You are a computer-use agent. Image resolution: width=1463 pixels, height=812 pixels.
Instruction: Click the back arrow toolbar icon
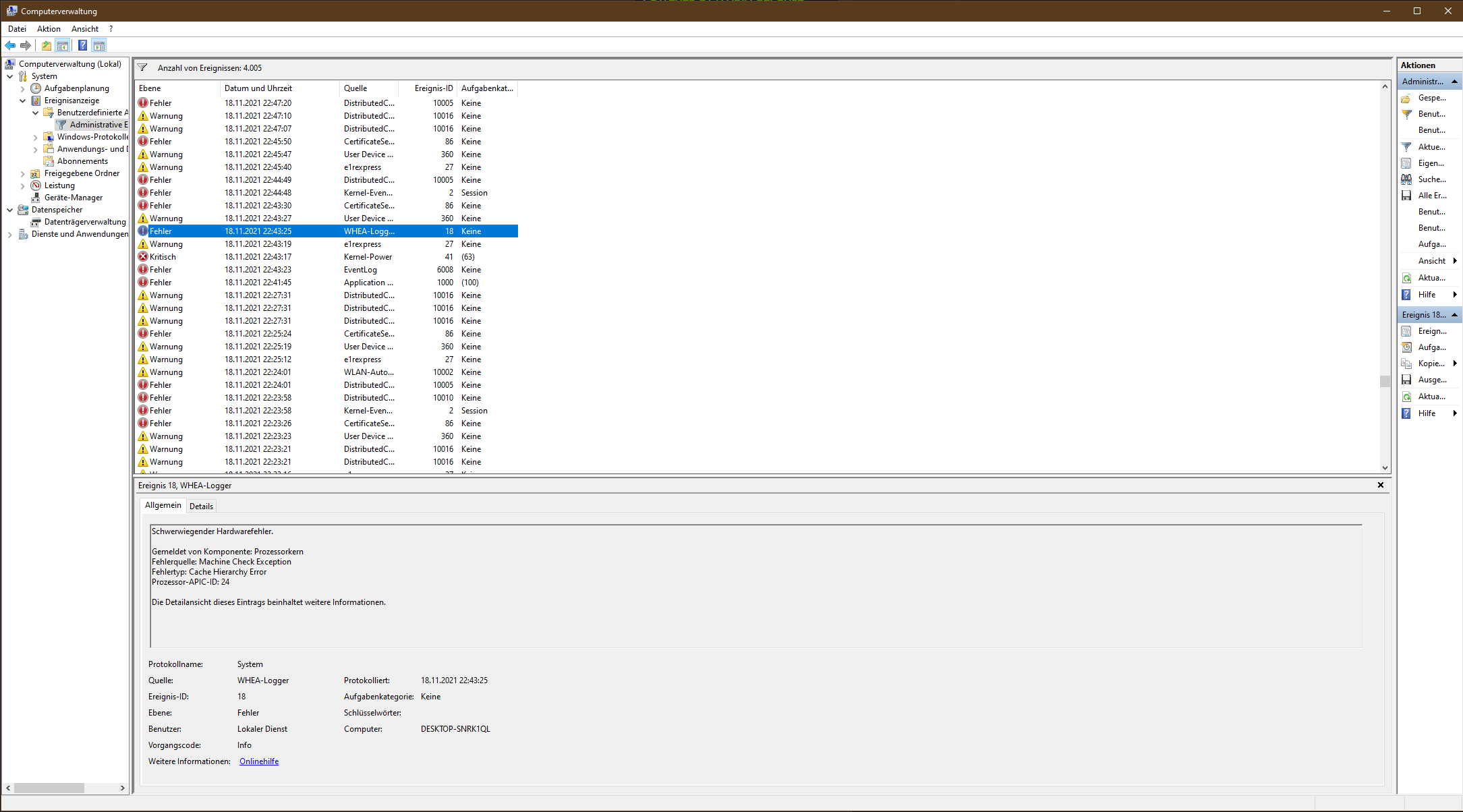pyautogui.click(x=10, y=45)
